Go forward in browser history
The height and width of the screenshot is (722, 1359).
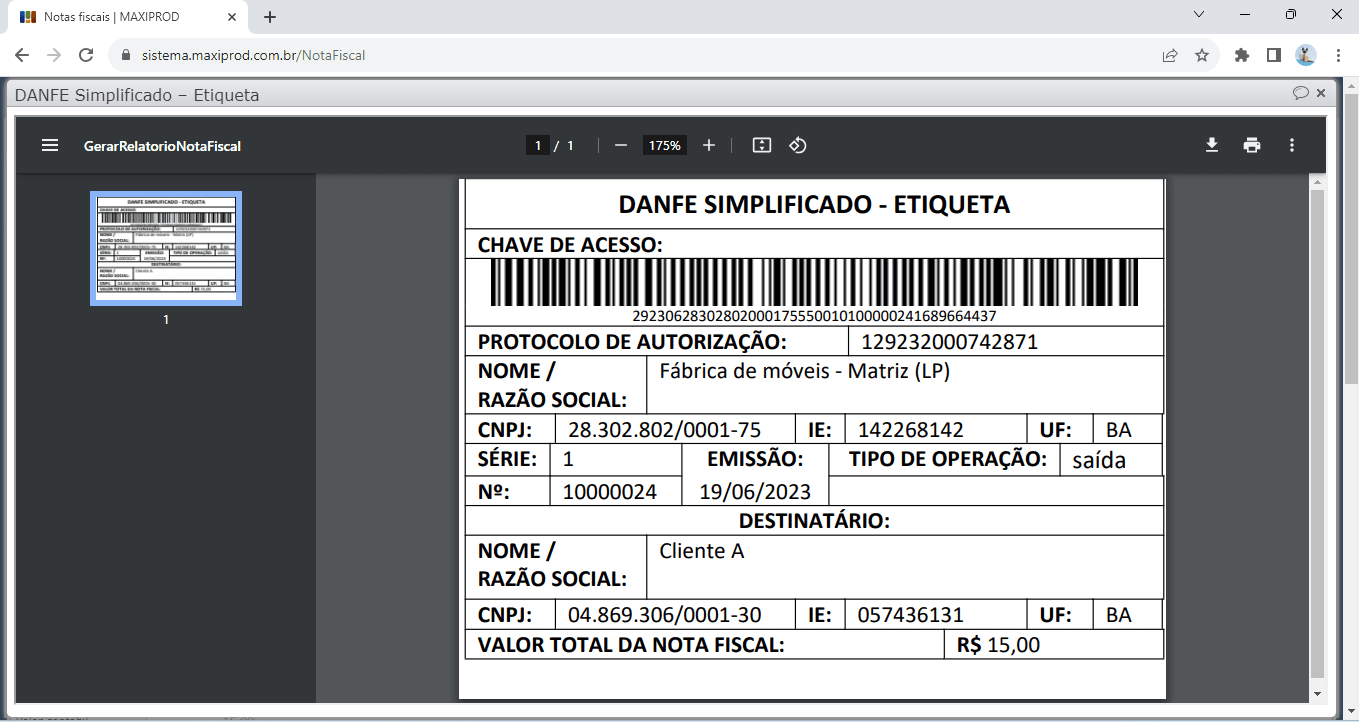[54, 56]
